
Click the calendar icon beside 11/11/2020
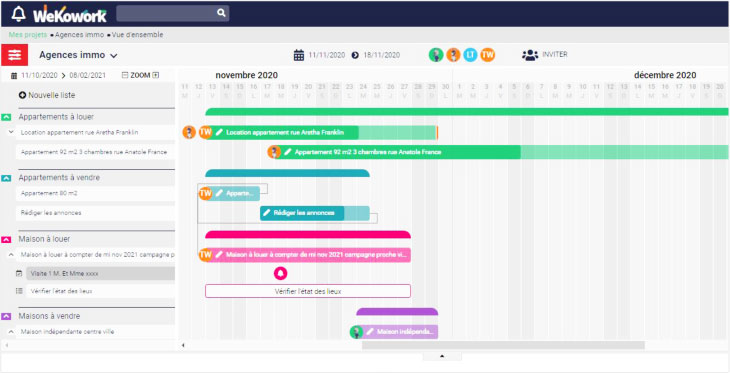pos(298,55)
